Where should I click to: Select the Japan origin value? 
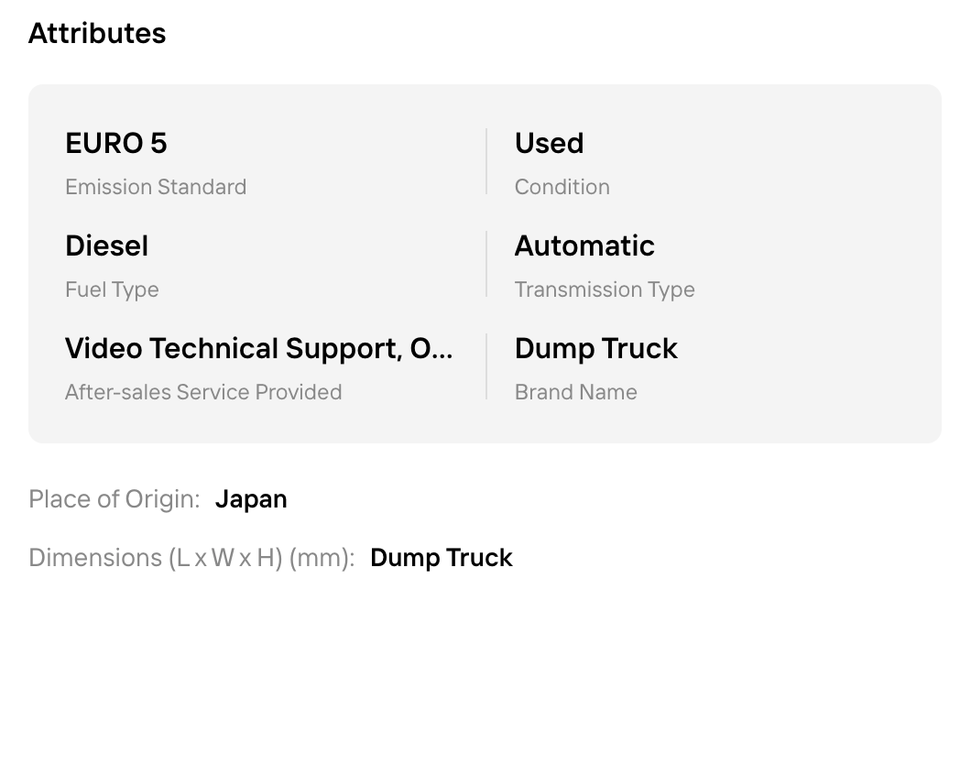[251, 500]
